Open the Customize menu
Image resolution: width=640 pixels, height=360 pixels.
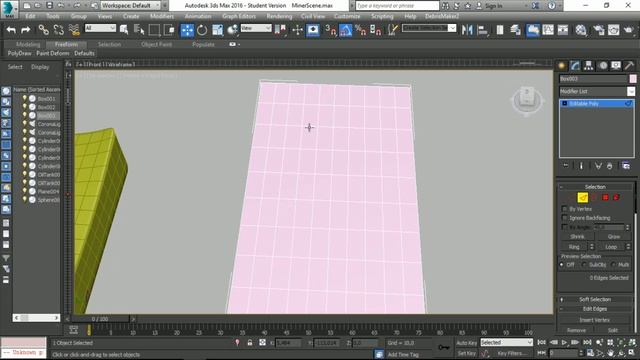[x=347, y=16]
